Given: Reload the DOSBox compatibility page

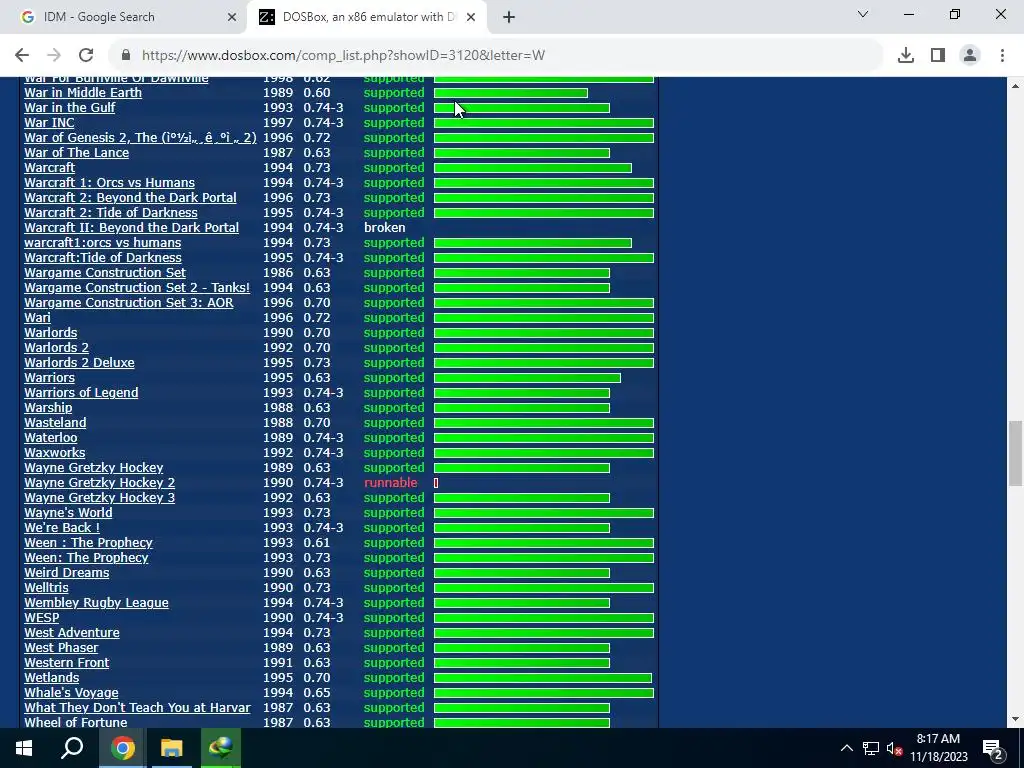Looking at the screenshot, I should tap(86, 55).
